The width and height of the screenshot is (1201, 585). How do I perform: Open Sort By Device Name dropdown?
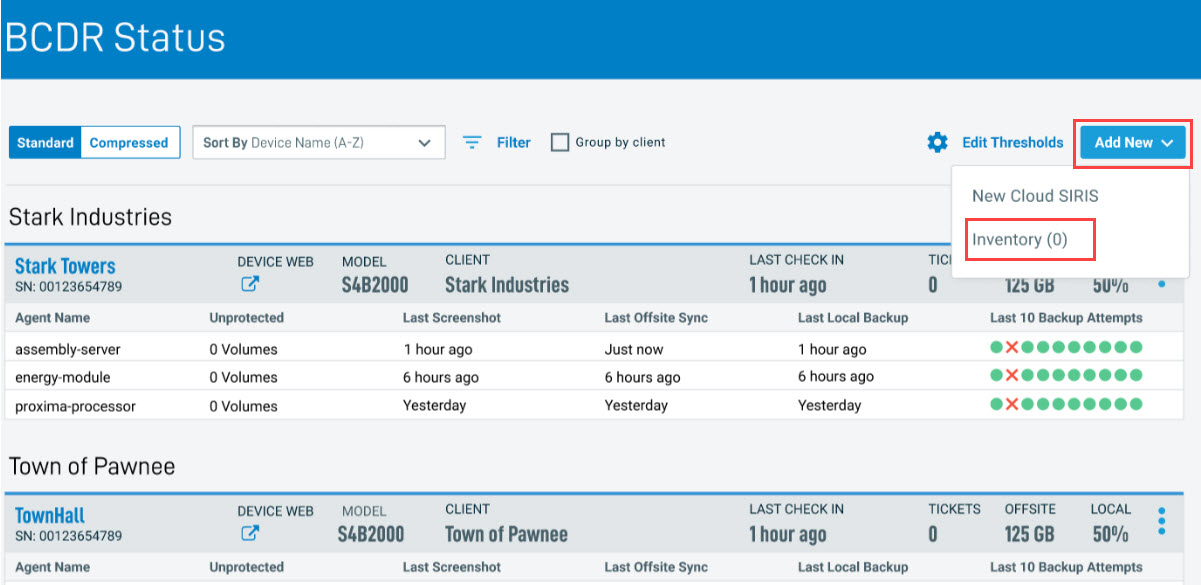318,142
